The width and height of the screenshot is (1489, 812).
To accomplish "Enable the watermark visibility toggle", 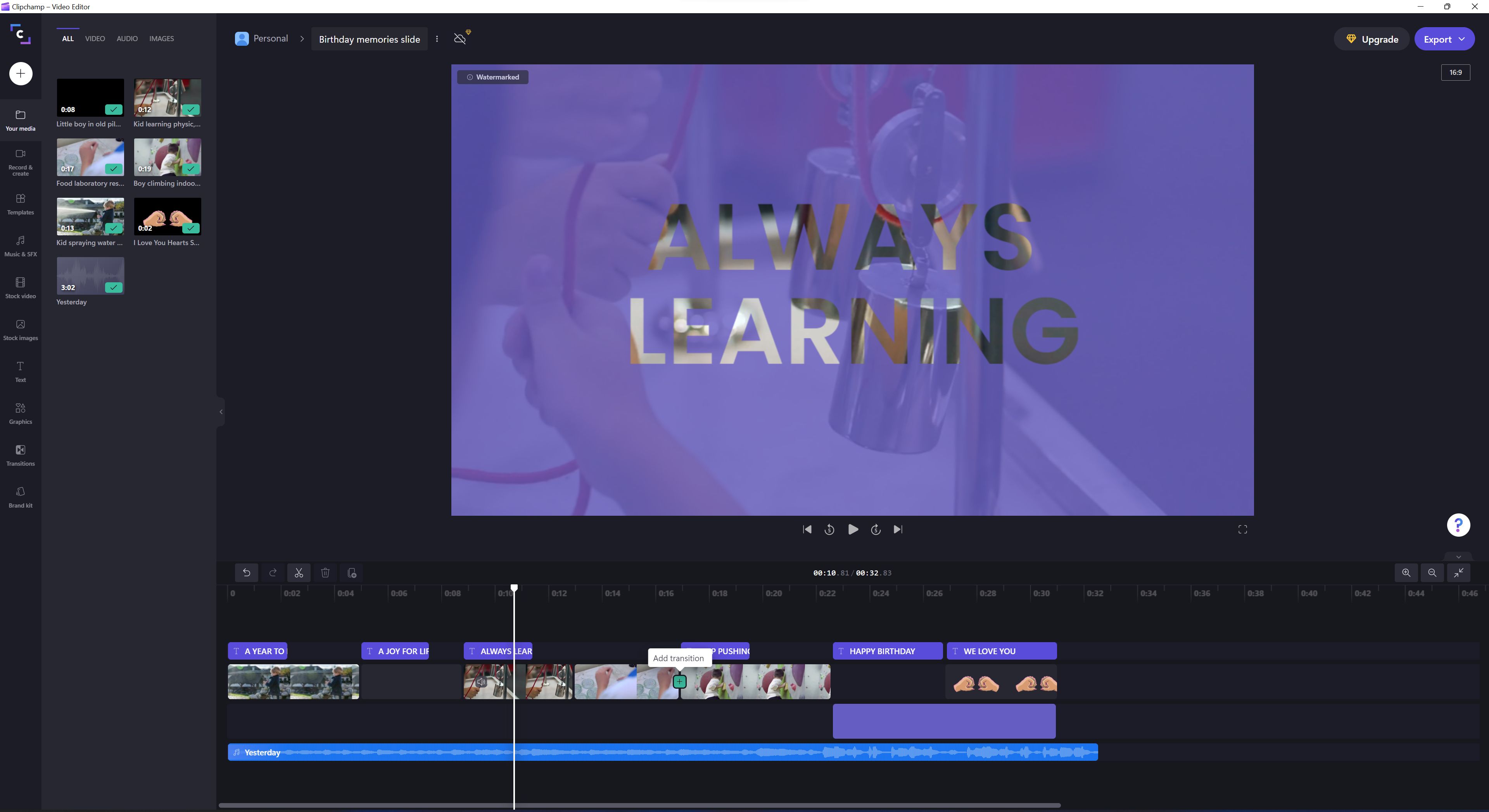I will 492,77.
